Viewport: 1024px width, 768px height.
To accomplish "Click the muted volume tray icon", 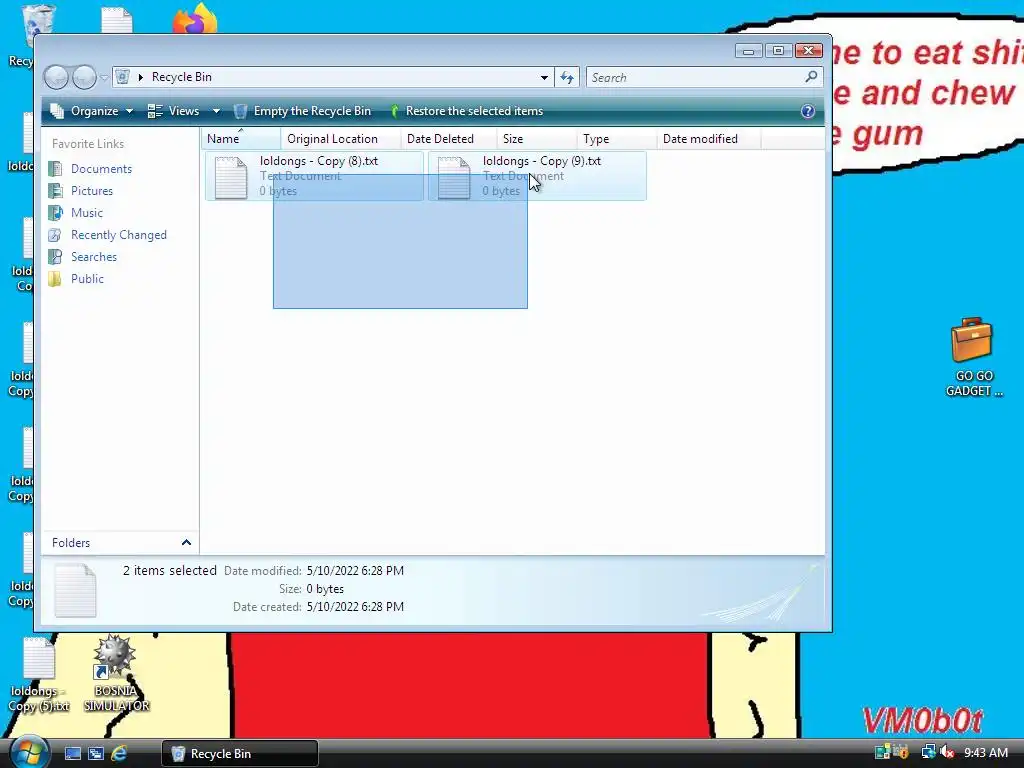I will tap(946, 753).
